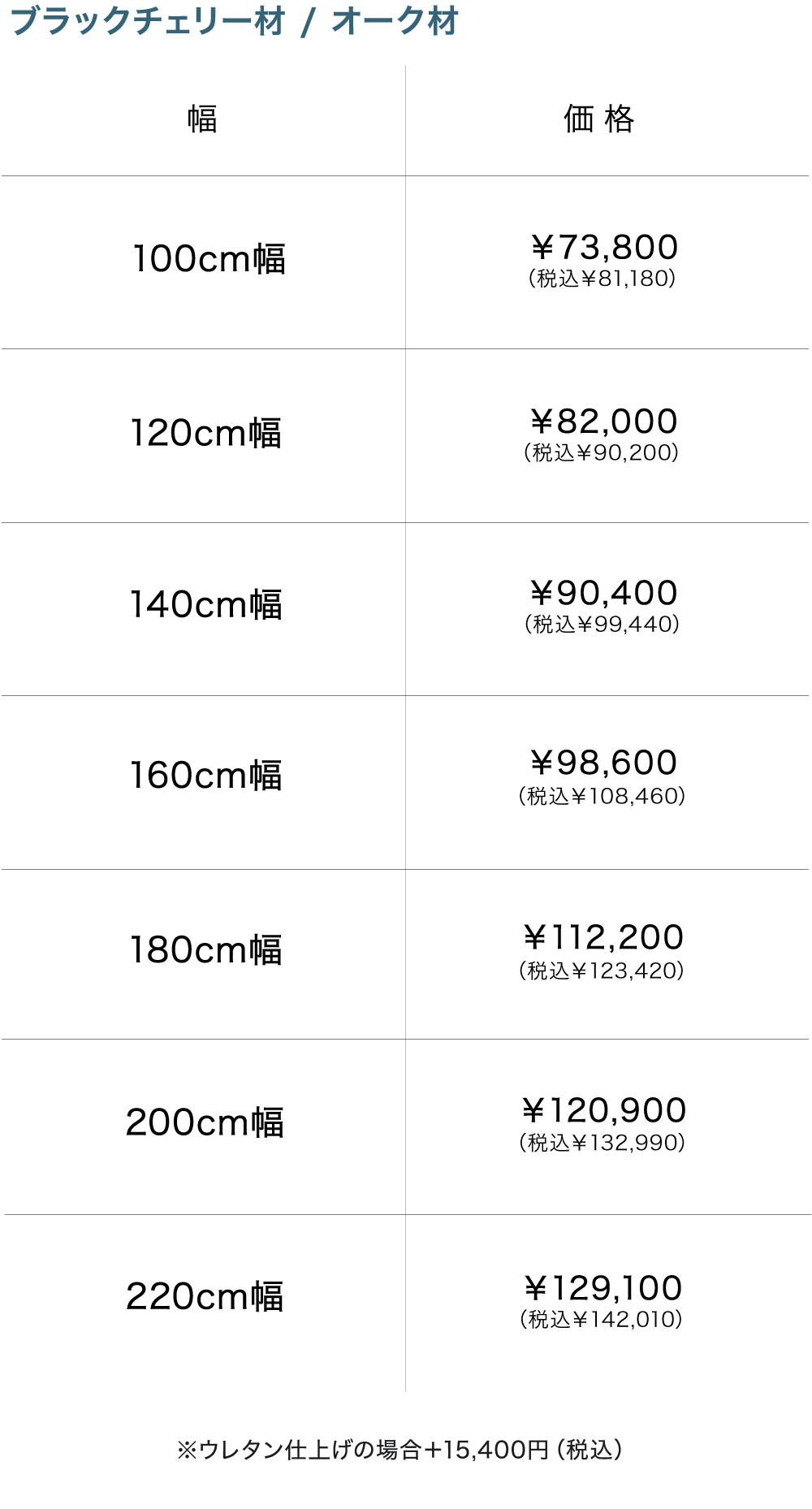The width and height of the screenshot is (812, 1509).
Task: Select the 100cm幅 row label
Action: [209, 259]
